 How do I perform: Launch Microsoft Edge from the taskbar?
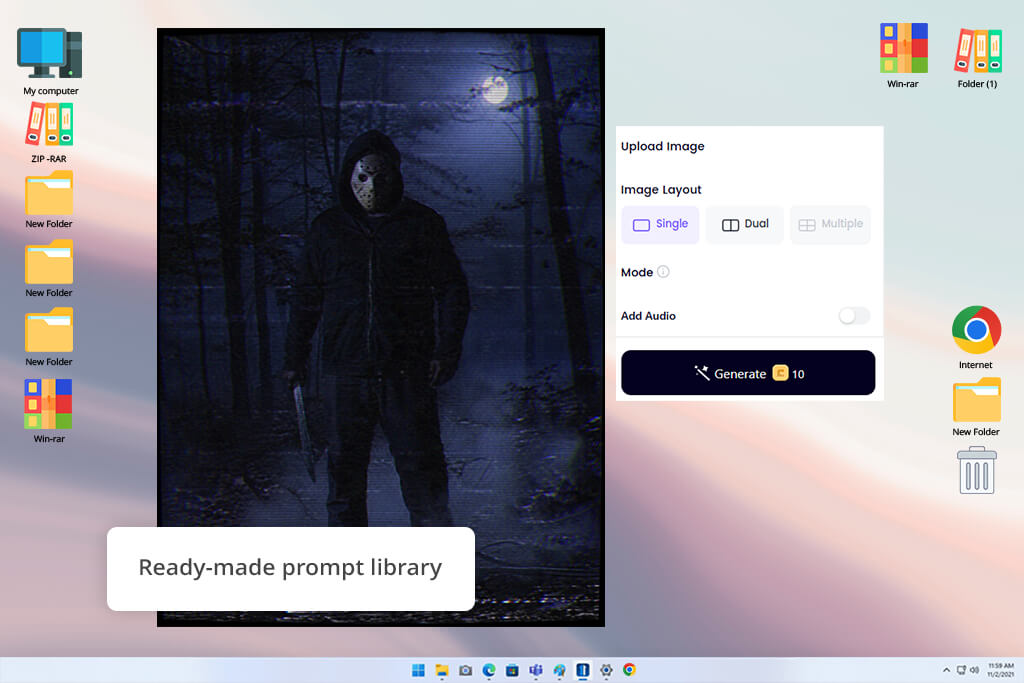click(489, 670)
